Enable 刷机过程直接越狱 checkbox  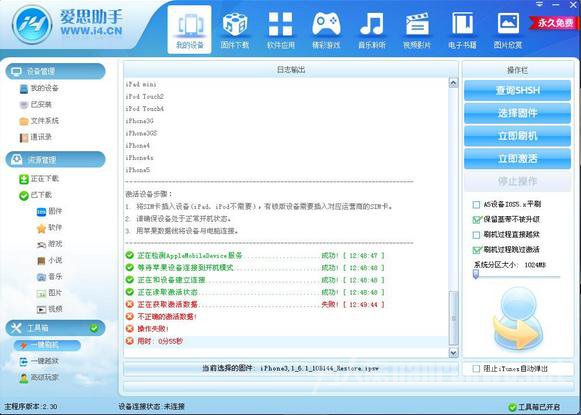click(477, 235)
